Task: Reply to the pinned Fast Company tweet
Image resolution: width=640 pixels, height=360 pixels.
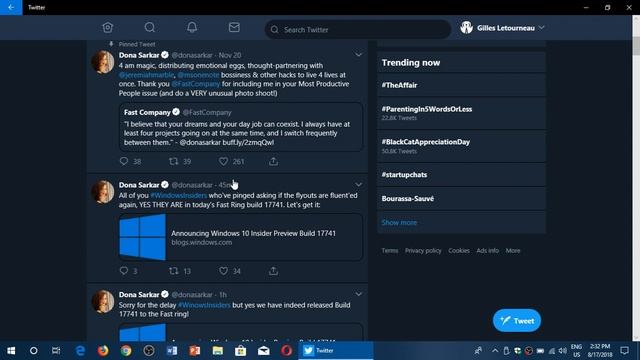Action: (124, 161)
